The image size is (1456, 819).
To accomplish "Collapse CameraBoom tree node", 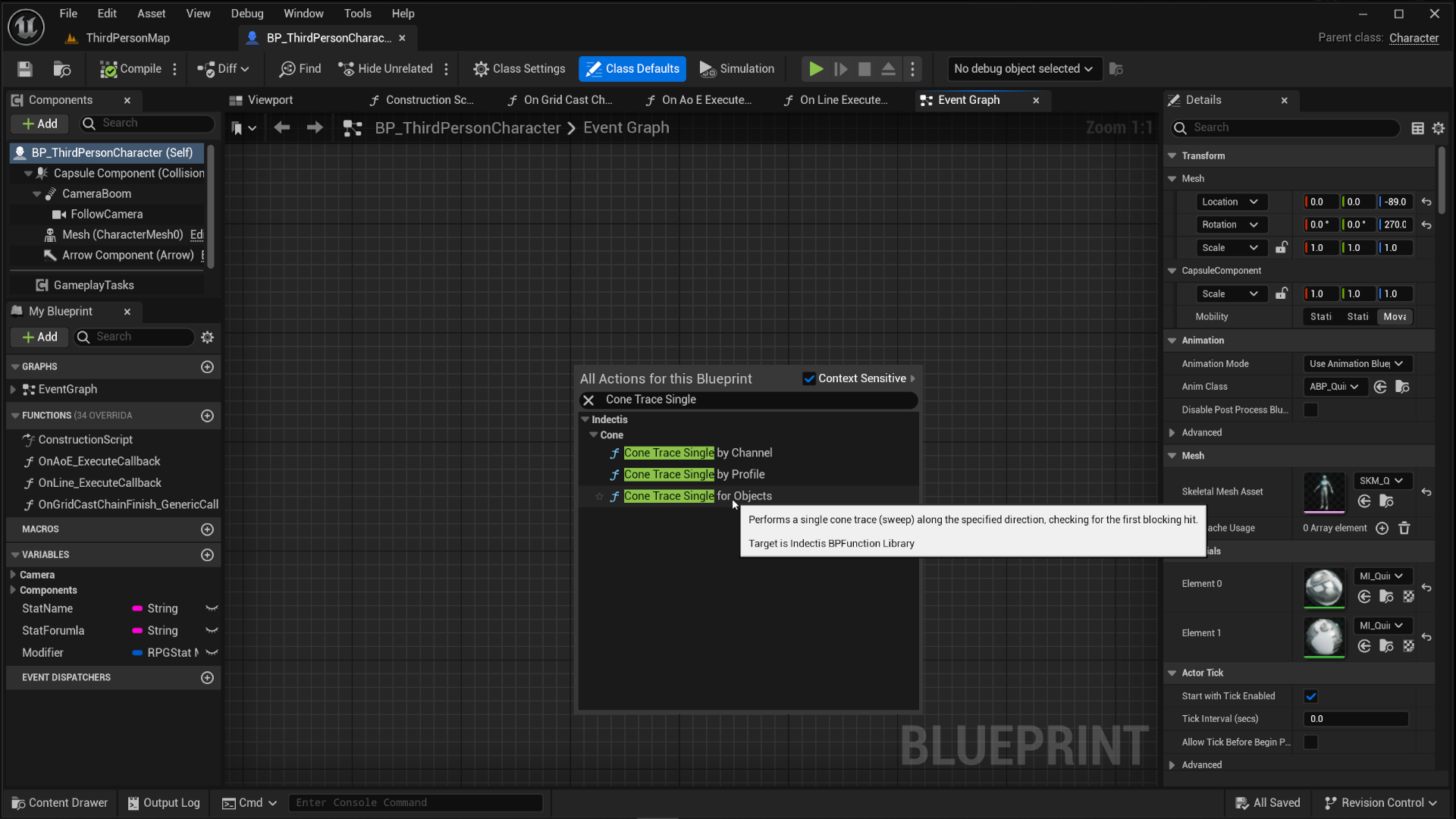I will [36, 194].
